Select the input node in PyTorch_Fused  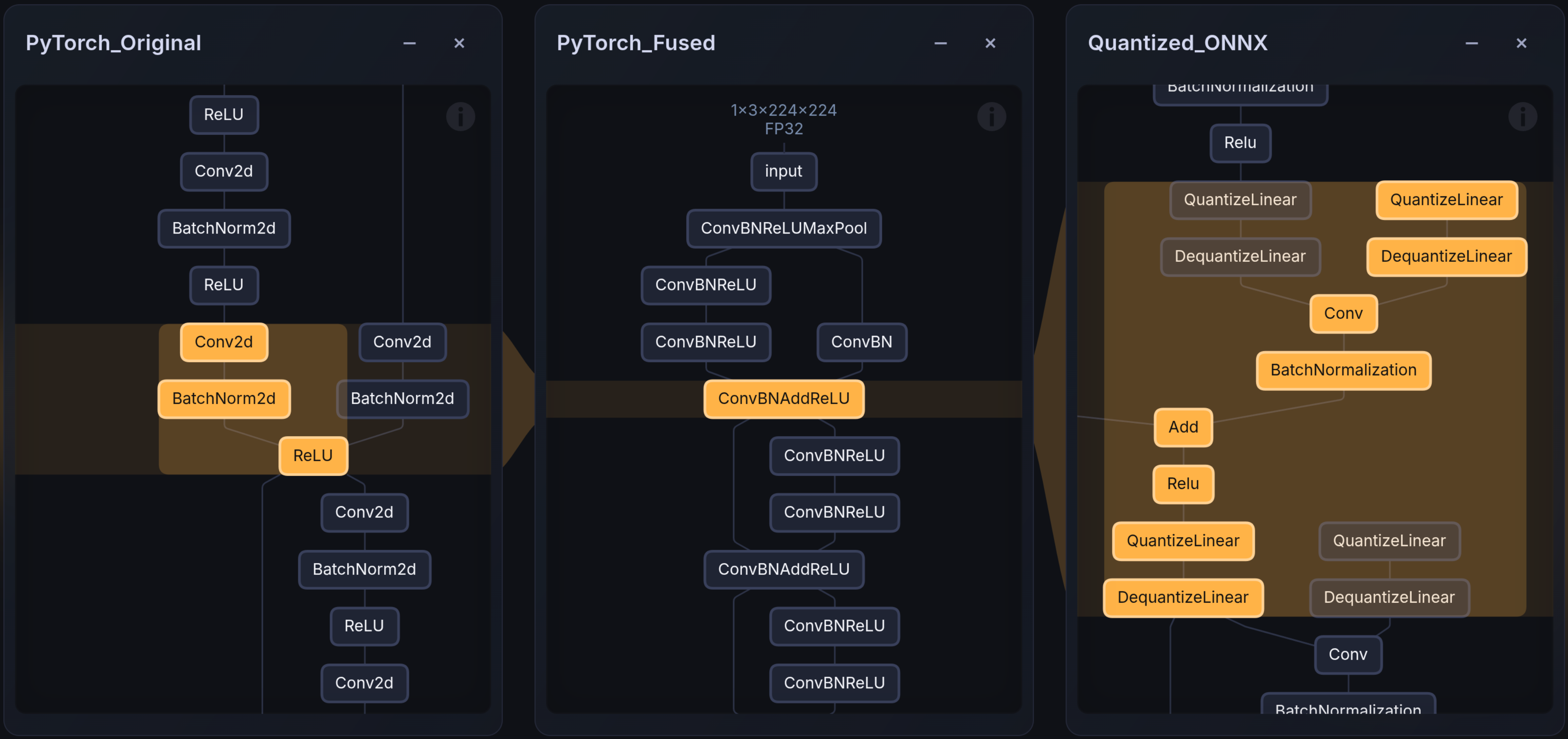[783, 171]
